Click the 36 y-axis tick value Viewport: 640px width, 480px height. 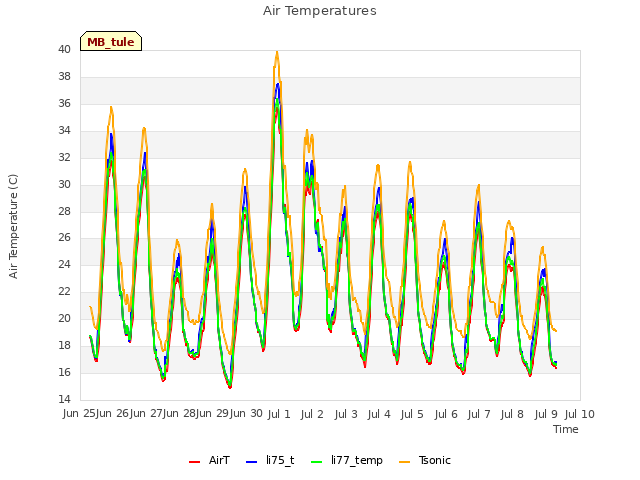pos(64,103)
